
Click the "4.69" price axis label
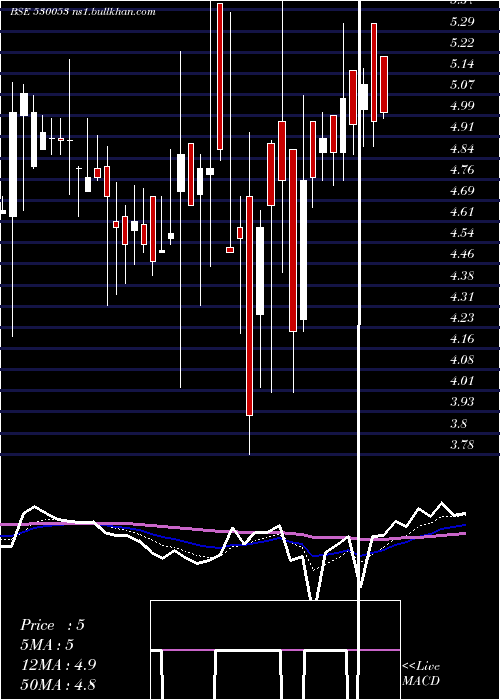pyautogui.click(x=462, y=191)
